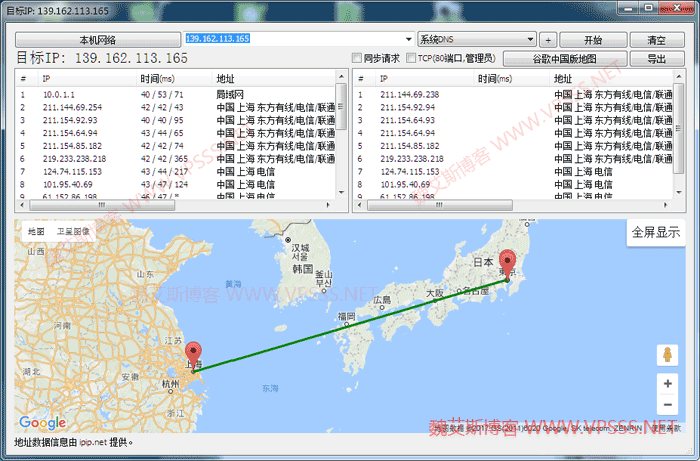
Task: Start the trace with 开始 button
Action: pyautogui.click(x=593, y=40)
